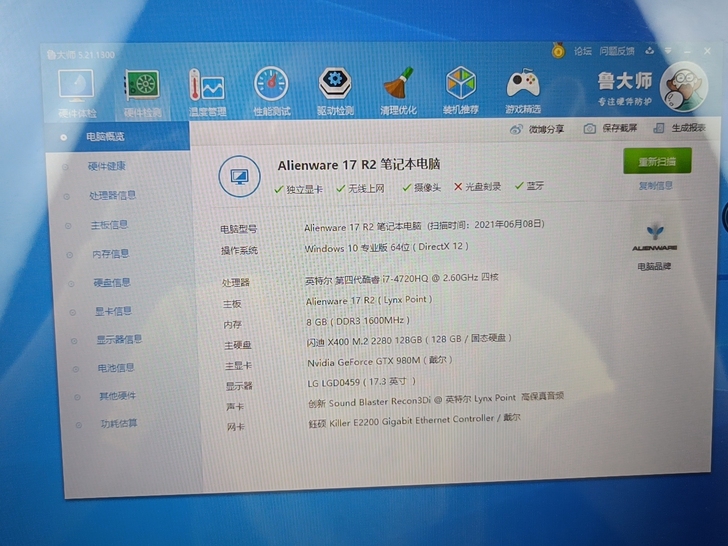Launch 性能测试 performance test
Image resolution: width=728 pixels, height=546 pixels.
(x=272, y=91)
